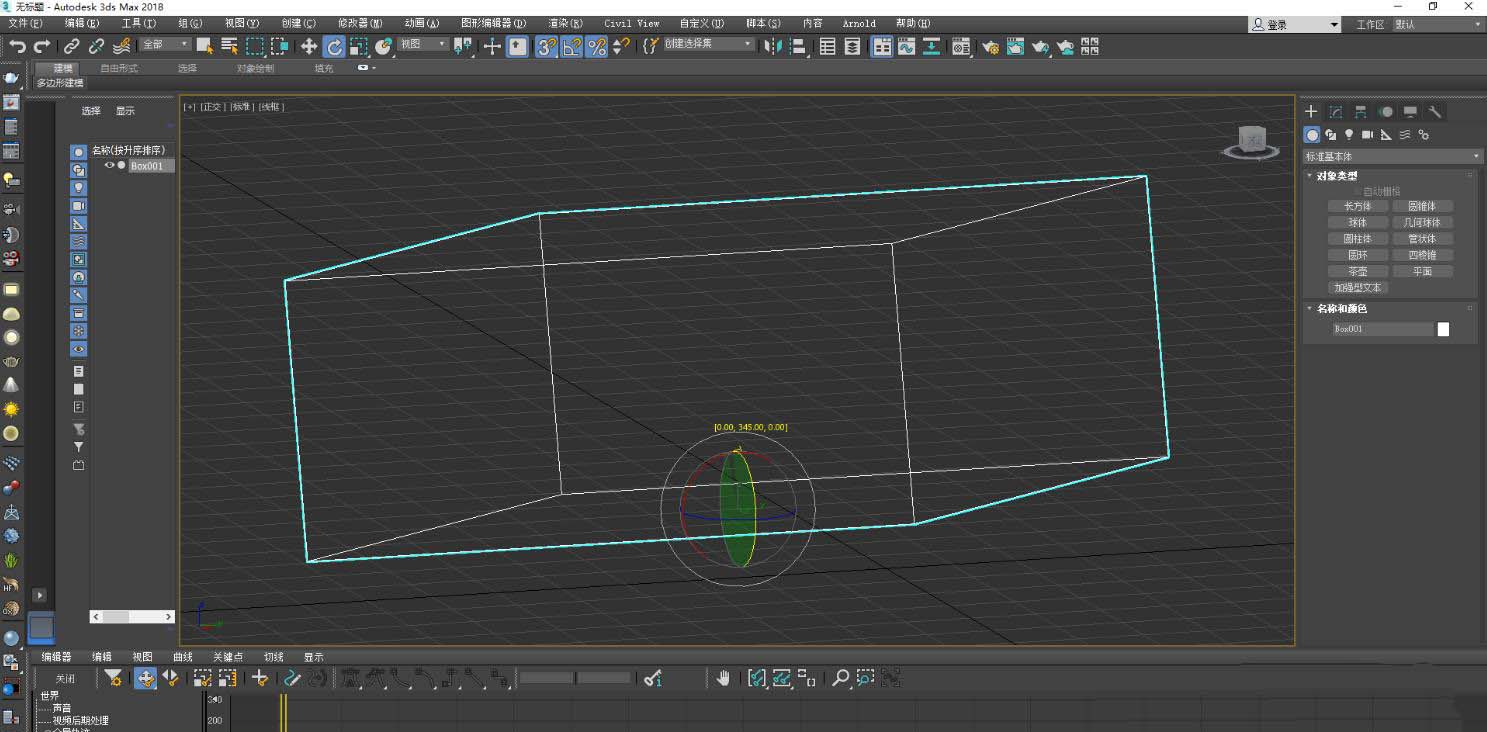The height and width of the screenshot is (732, 1487).
Task: Open the Utilities wrench panel
Action: click(x=1434, y=112)
